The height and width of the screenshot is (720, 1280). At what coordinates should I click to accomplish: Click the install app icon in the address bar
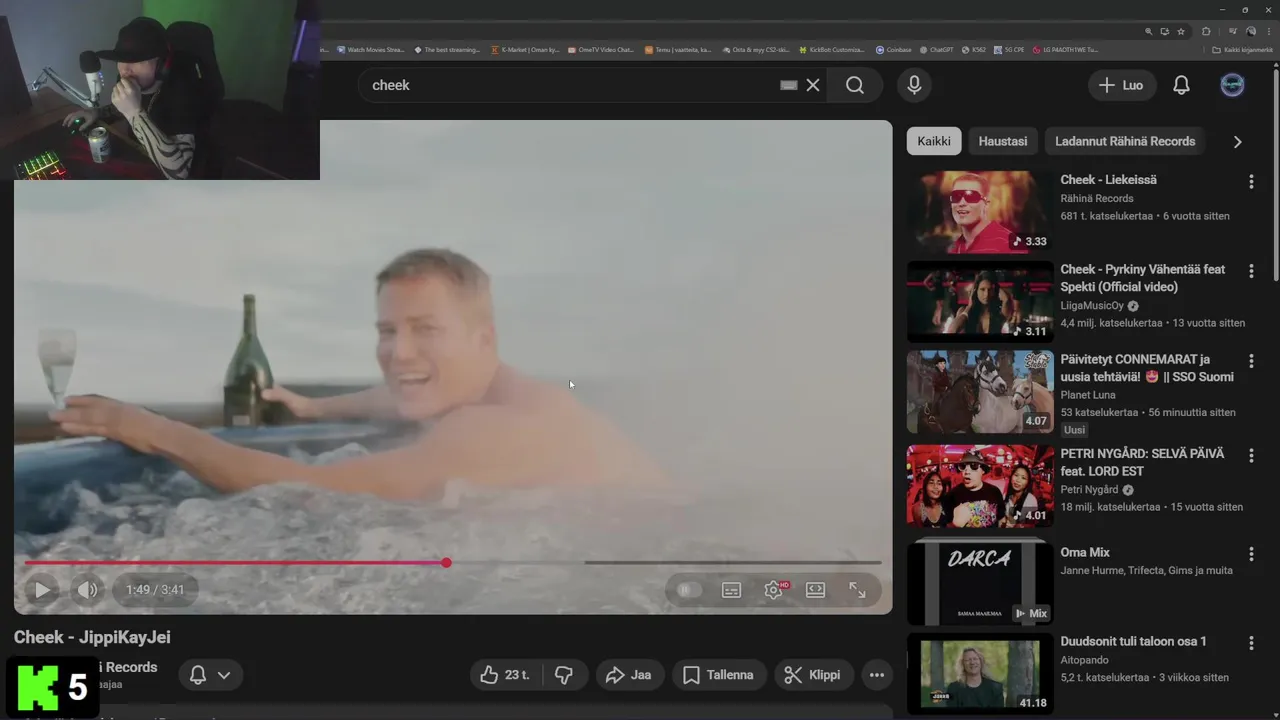[1165, 31]
